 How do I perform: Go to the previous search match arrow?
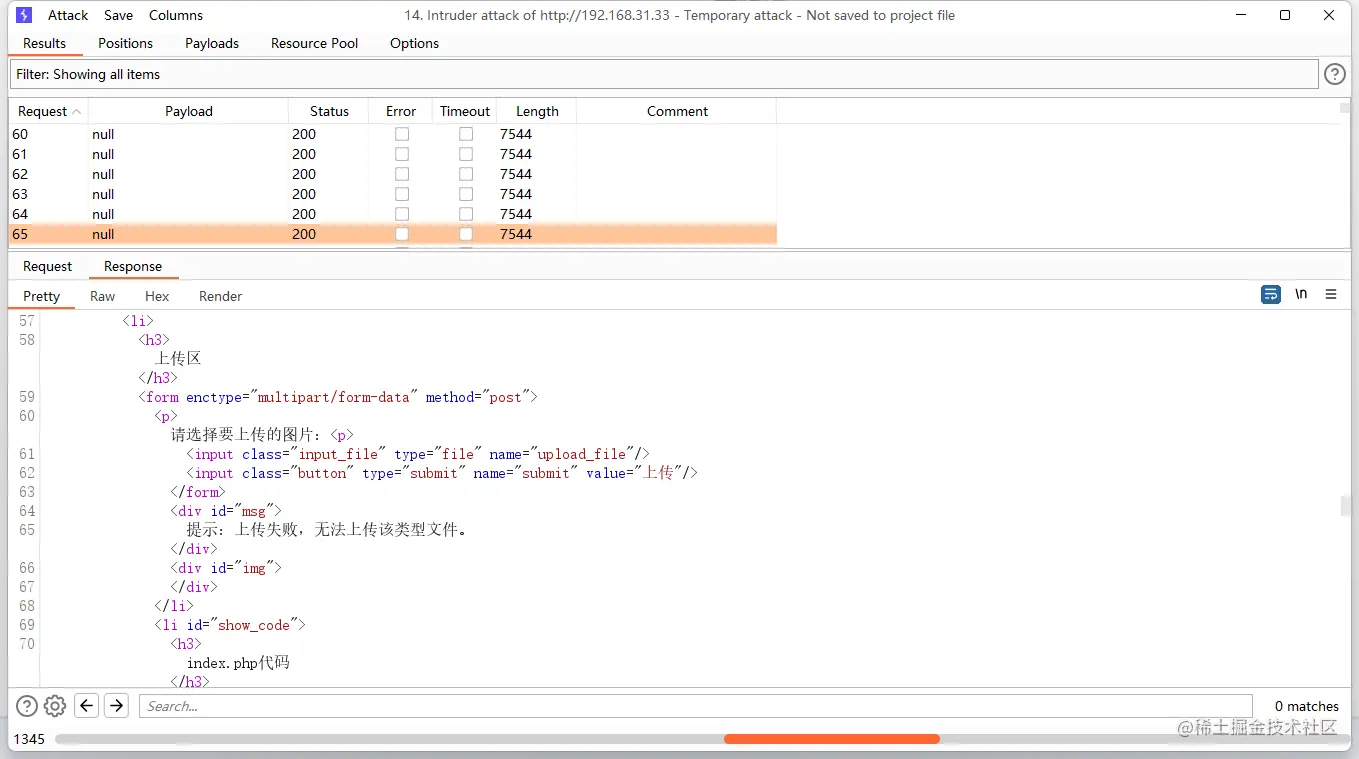[x=87, y=706]
